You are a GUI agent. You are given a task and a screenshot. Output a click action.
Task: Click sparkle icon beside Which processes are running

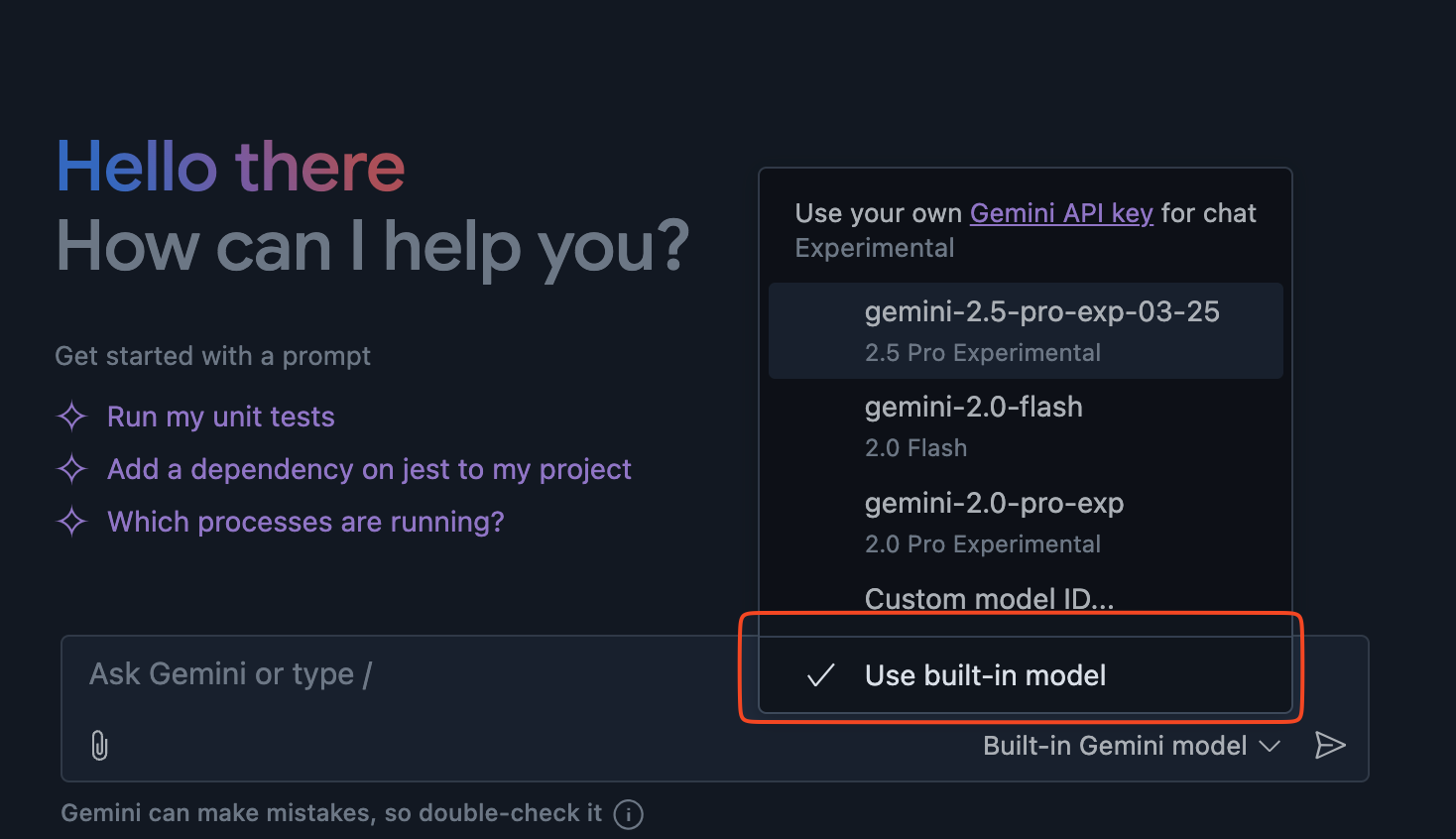coord(71,522)
